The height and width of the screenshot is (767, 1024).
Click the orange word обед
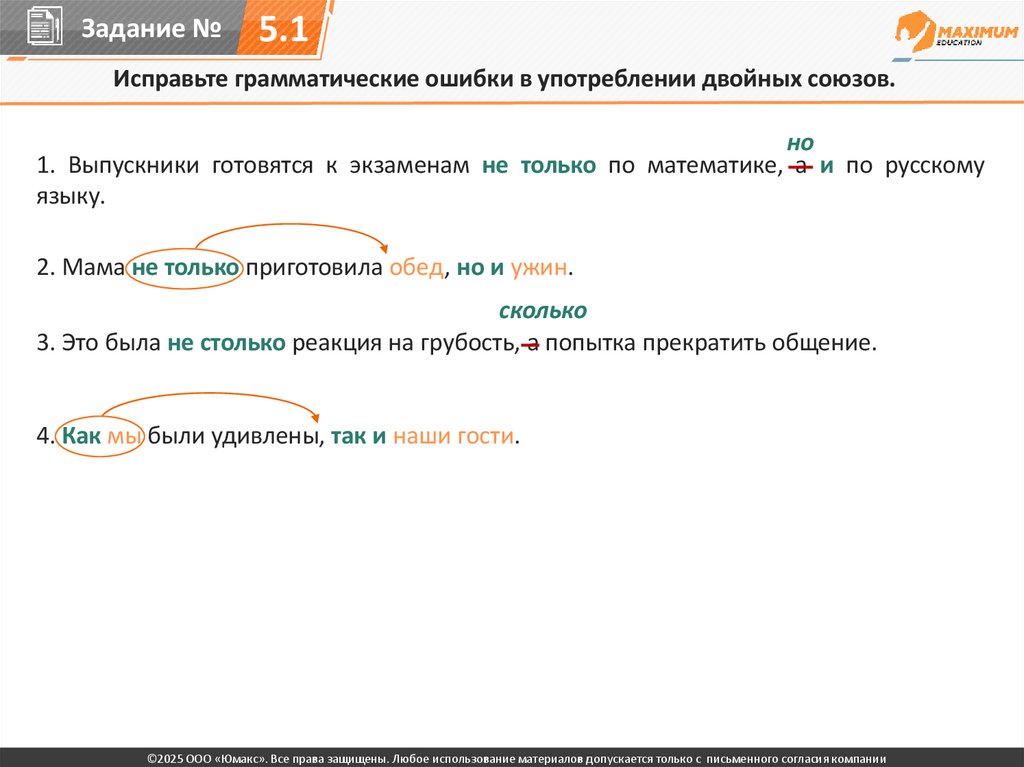416,267
